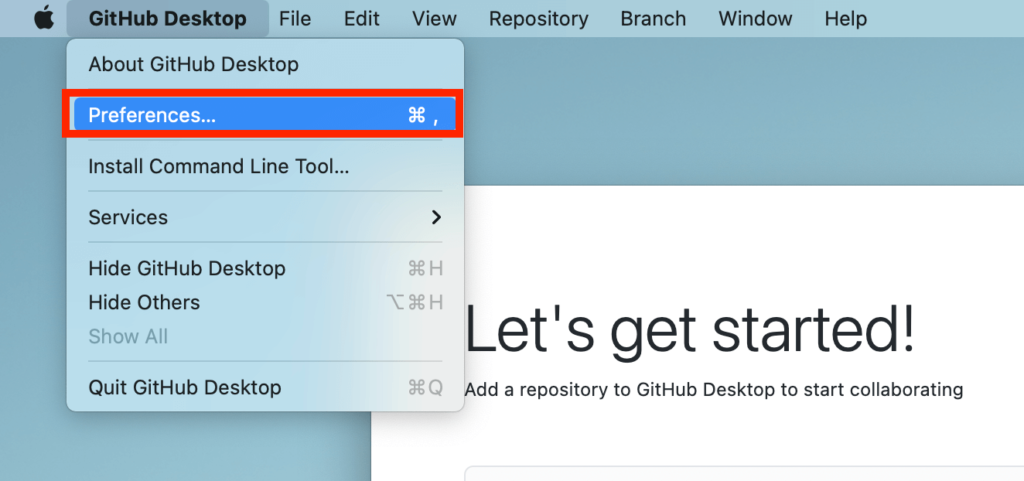Select Install Command Line Tool…
Screen dimensions: 1024x481
click(265, 166)
